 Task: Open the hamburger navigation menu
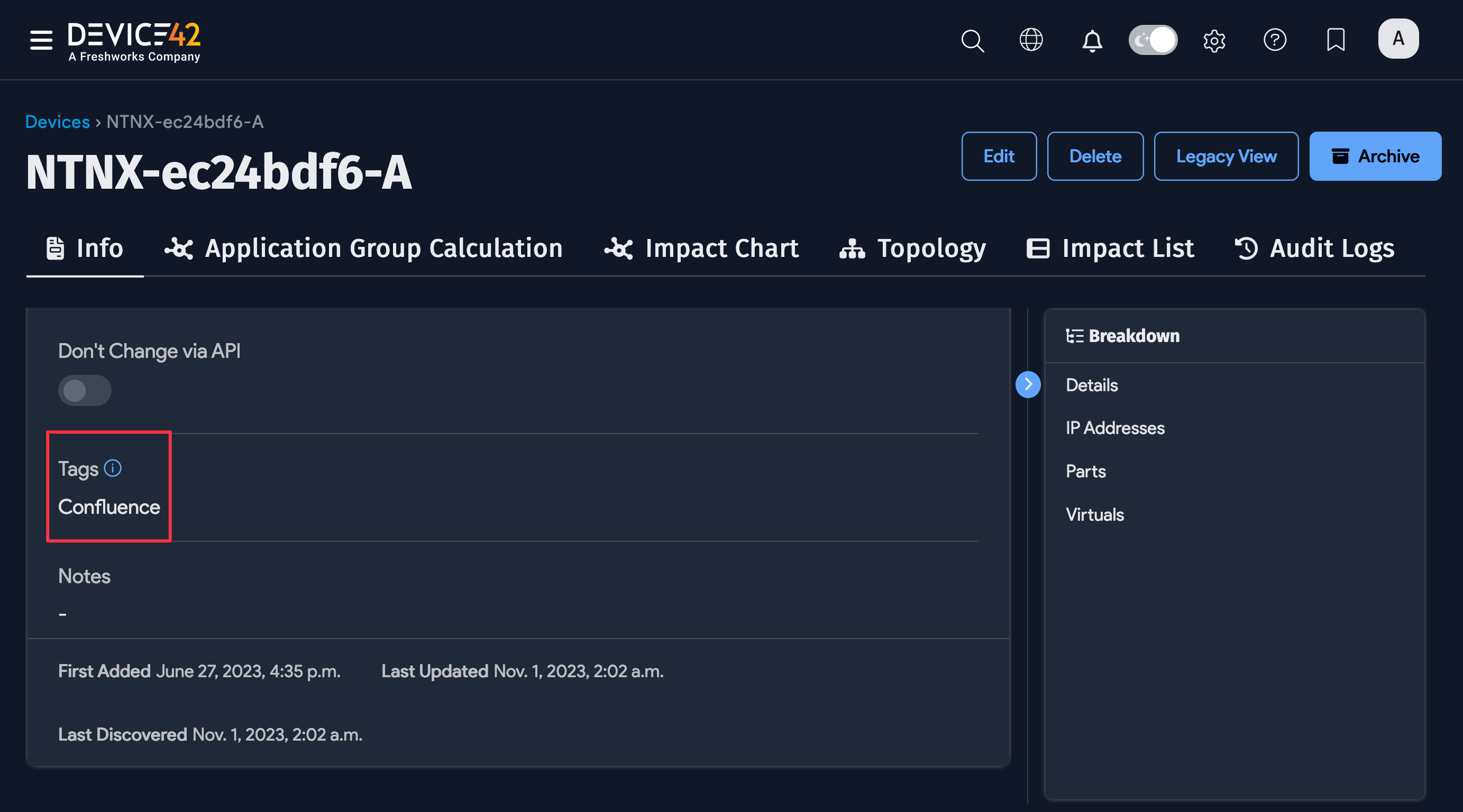41,40
